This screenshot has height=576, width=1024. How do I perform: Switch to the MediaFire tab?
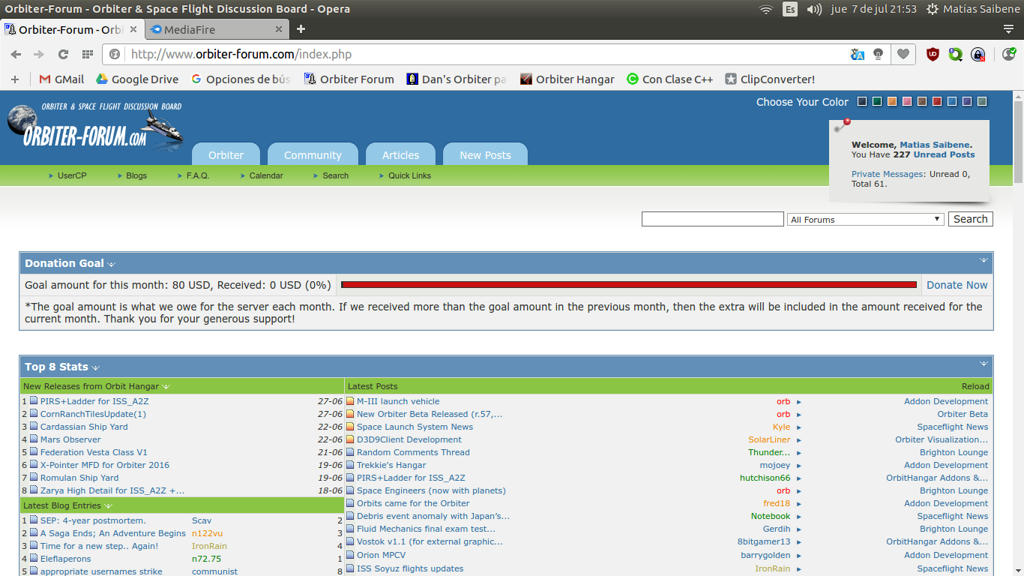[x=216, y=29]
